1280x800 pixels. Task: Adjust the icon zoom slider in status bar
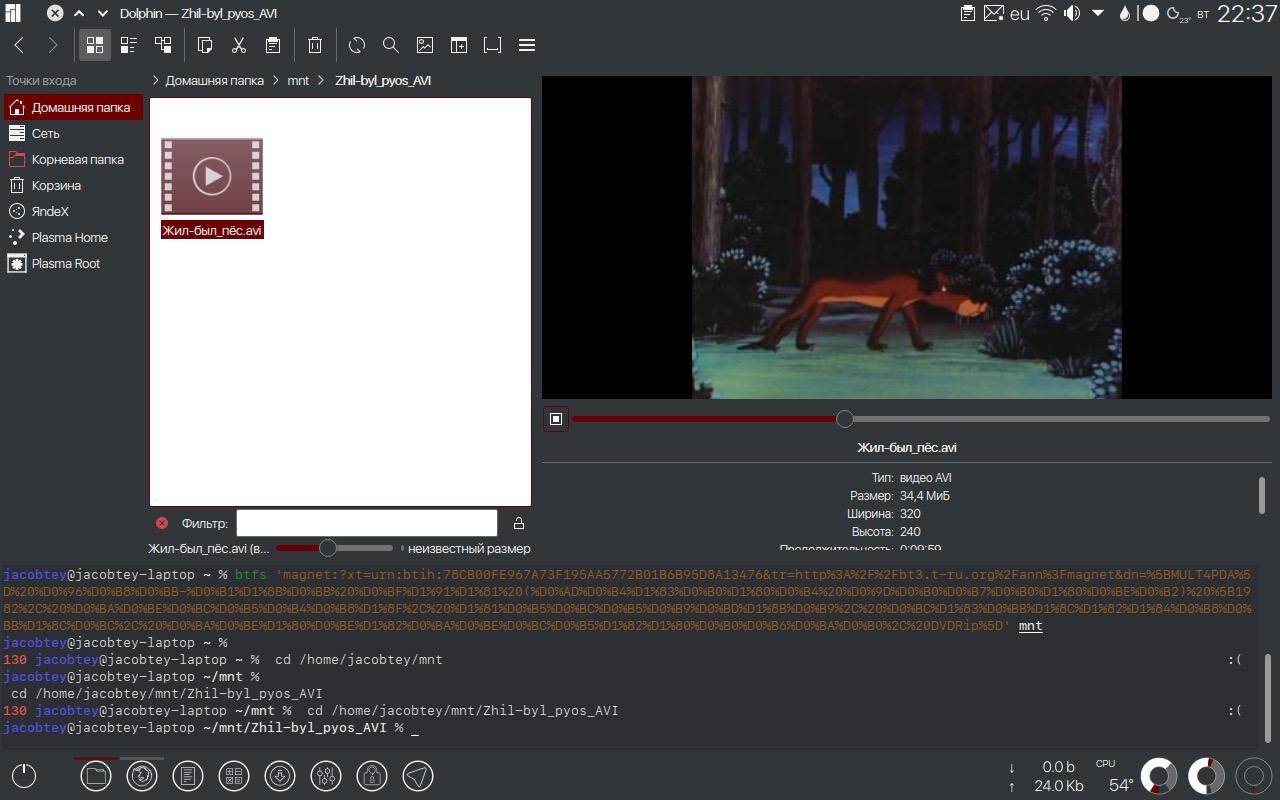pos(334,548)
